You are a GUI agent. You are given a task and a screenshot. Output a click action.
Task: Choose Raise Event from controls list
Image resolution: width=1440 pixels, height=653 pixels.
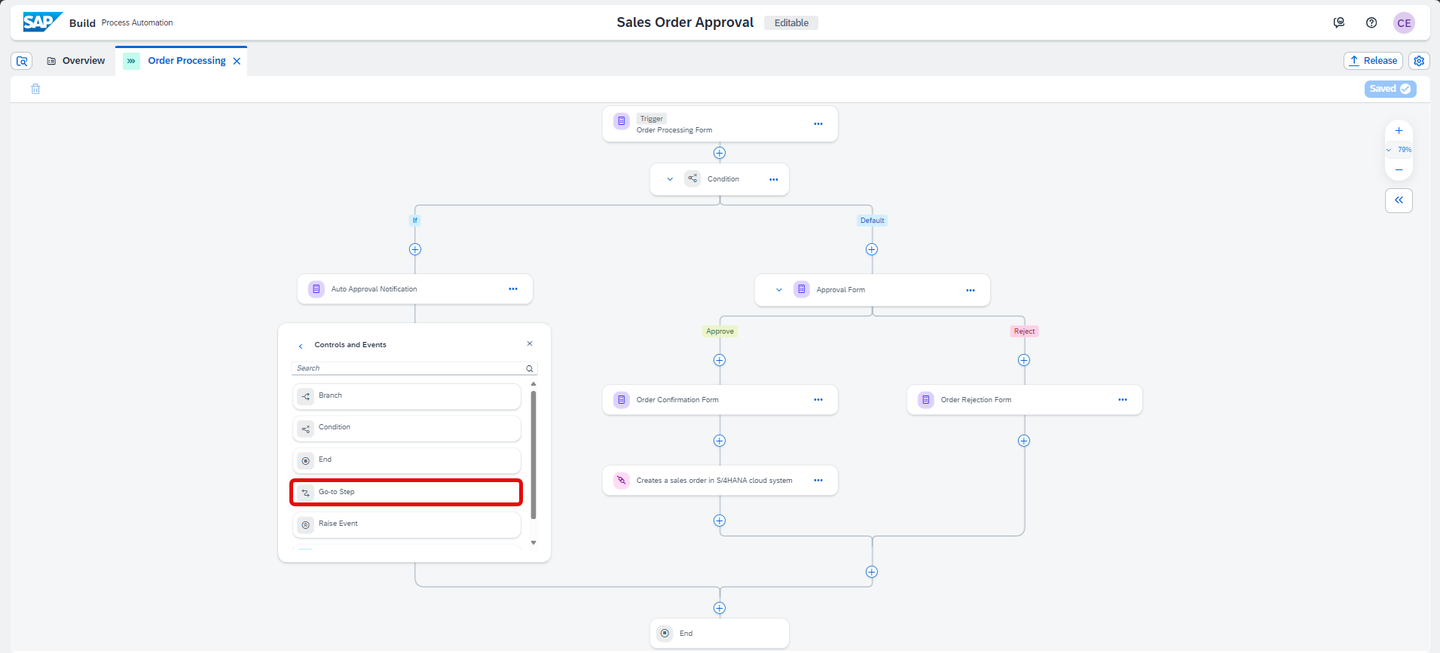pos(407,524)
